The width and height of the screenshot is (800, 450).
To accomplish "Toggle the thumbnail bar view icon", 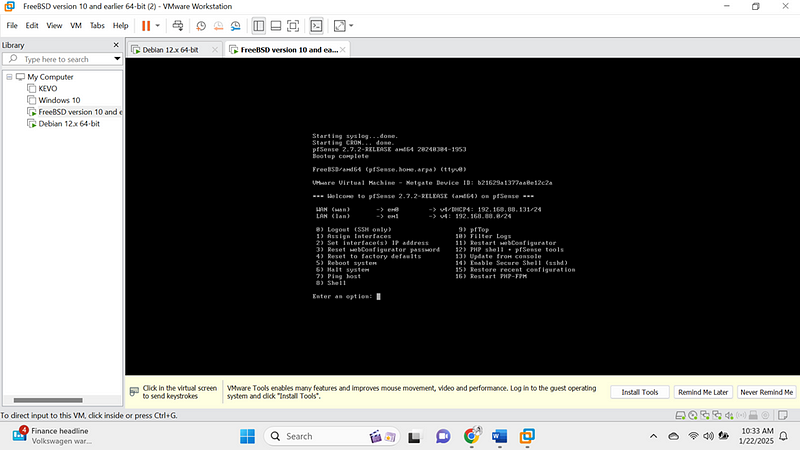I will (276, 26).
